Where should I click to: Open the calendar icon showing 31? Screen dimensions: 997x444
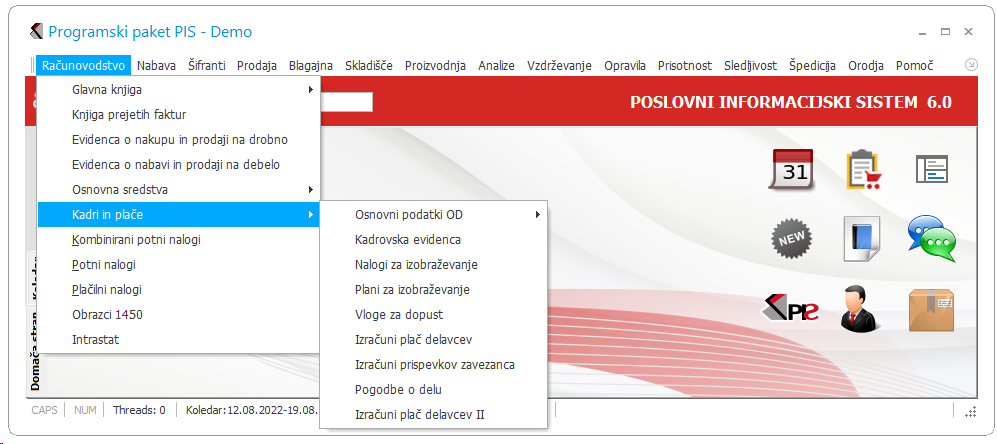(792, 169)
